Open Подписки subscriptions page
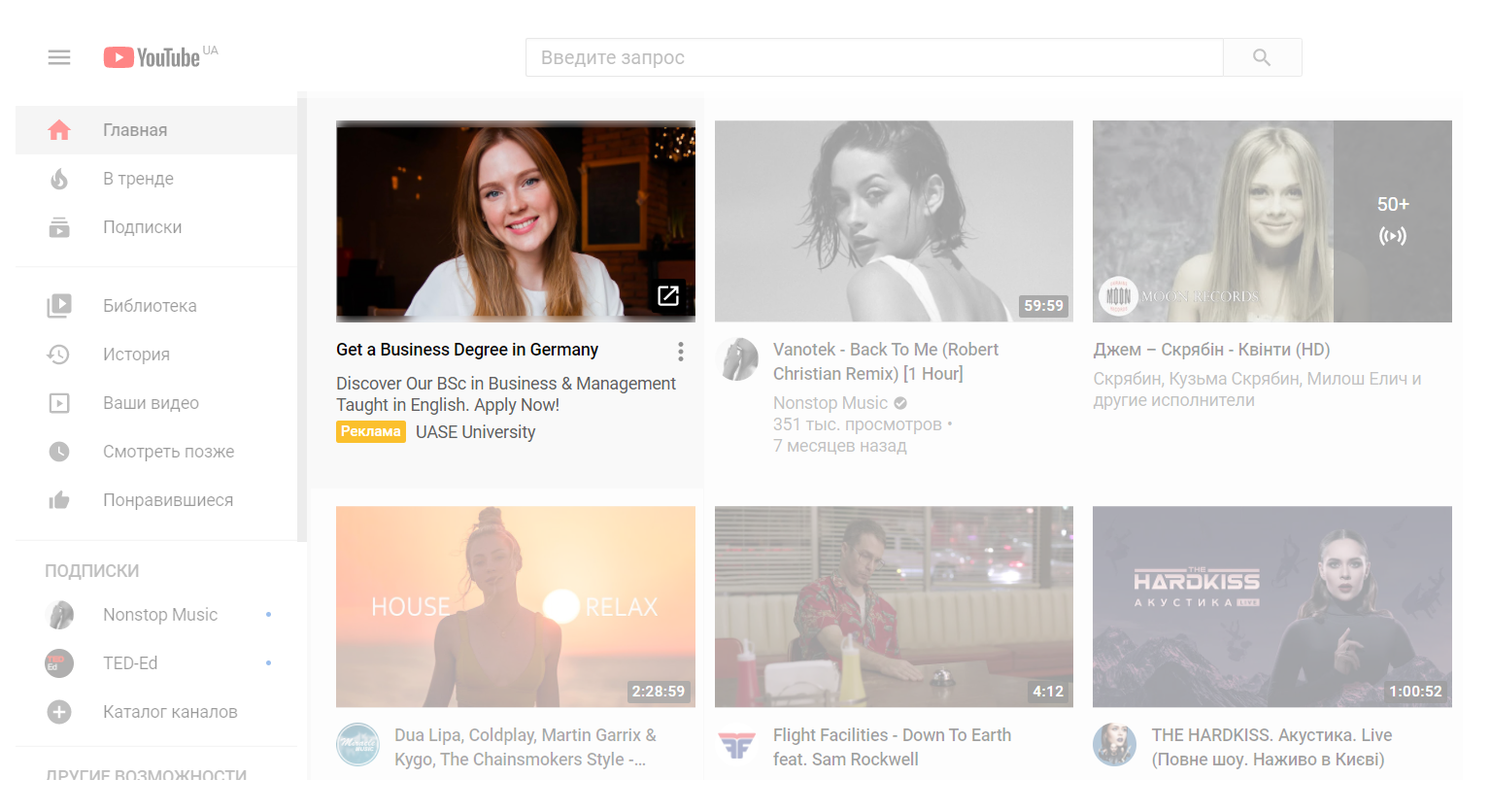 (142, 227)
